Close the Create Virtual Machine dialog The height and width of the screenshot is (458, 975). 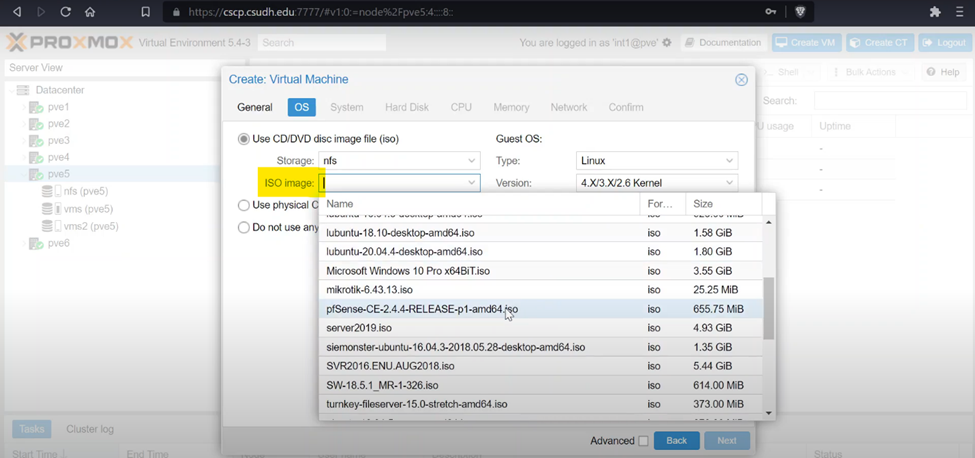[x=741, y=80]
